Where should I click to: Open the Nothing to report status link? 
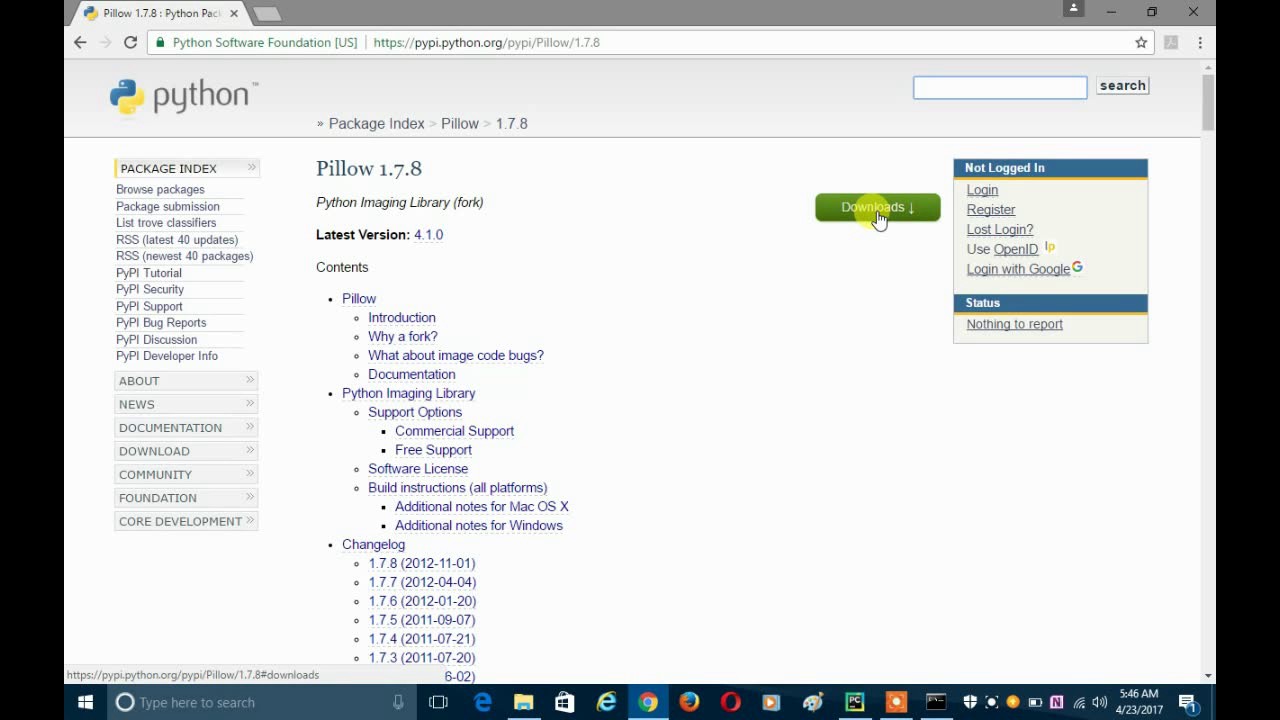click(x=1014, y=324)
